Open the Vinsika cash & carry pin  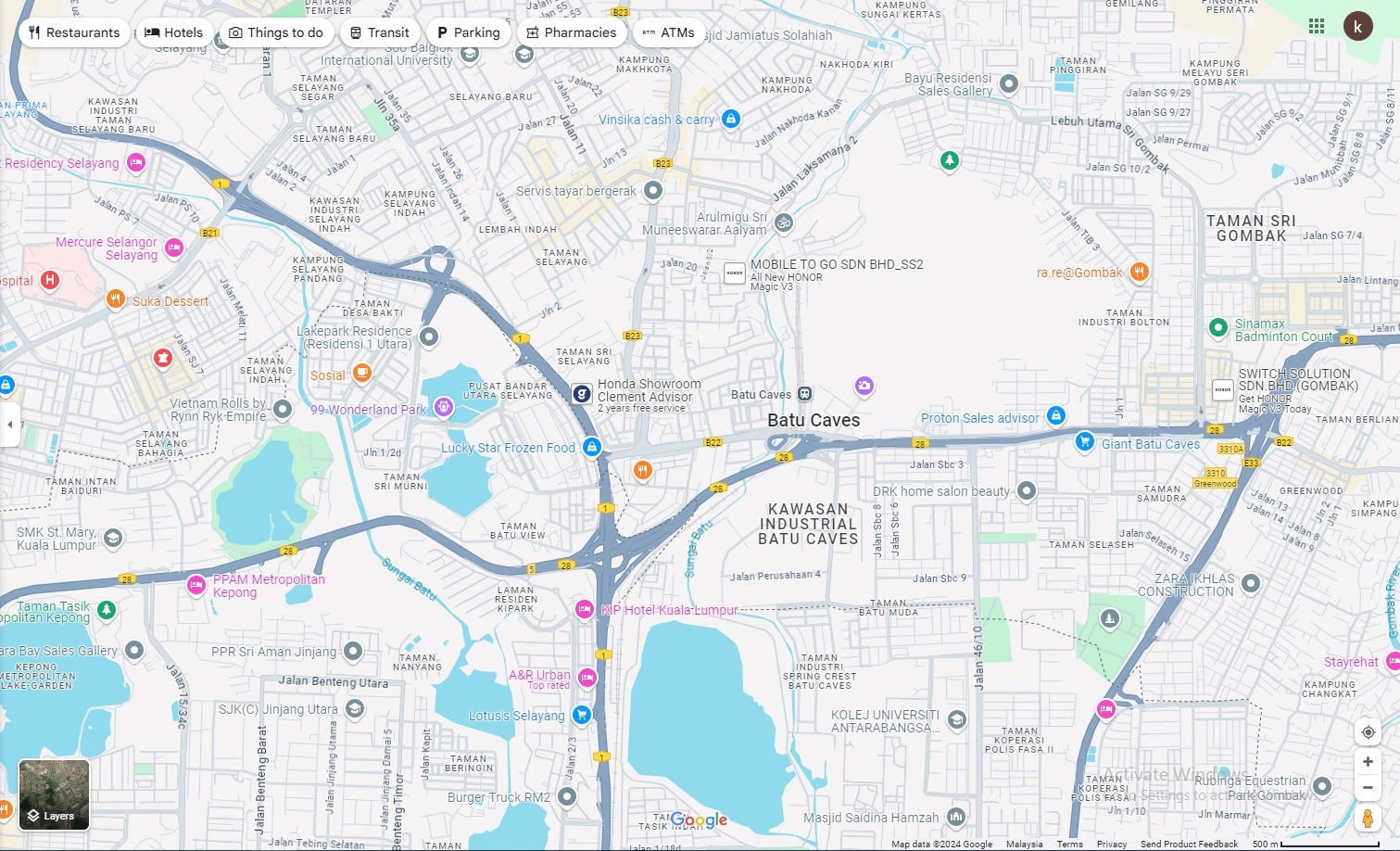[x=731, y=119]
